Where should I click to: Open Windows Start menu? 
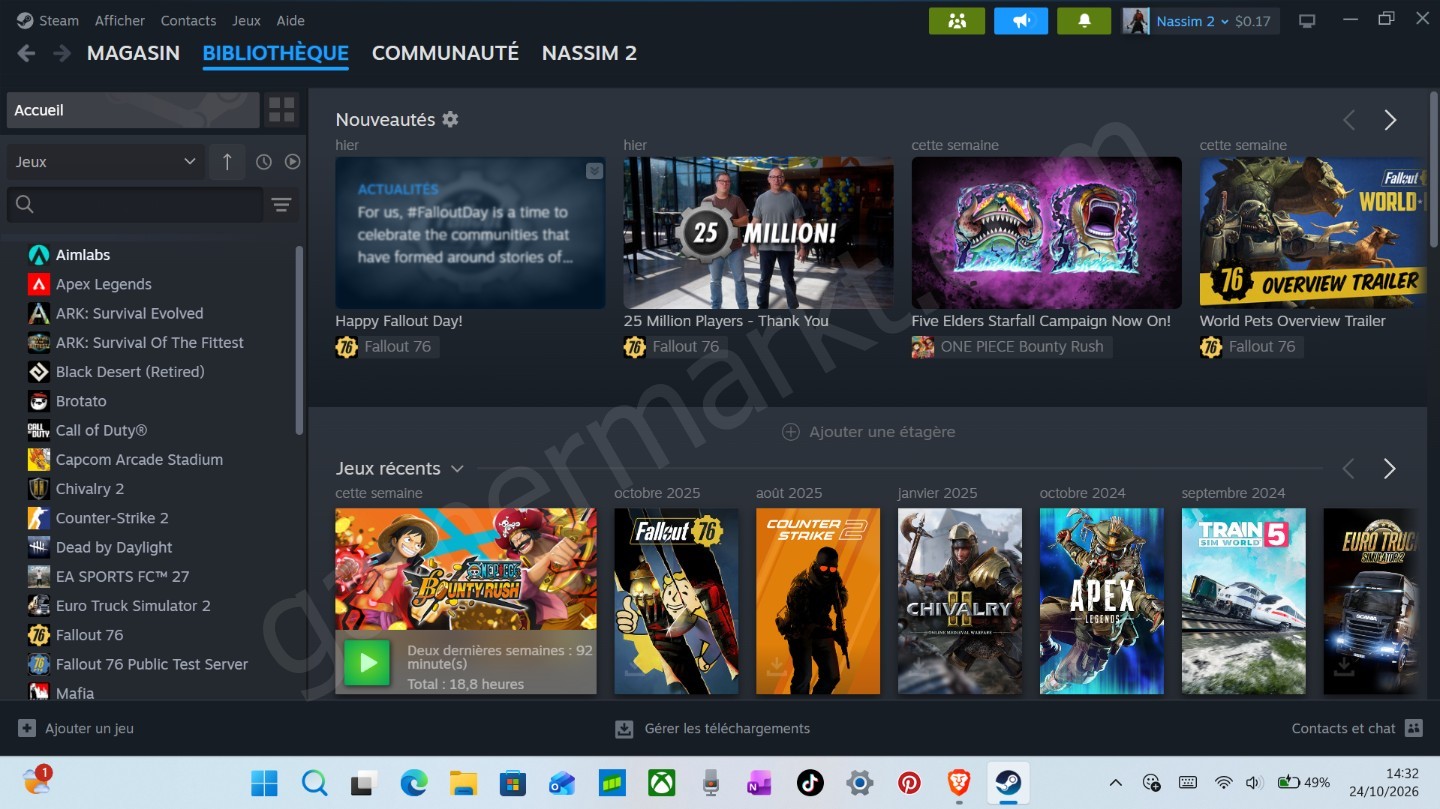pos(264,783)
